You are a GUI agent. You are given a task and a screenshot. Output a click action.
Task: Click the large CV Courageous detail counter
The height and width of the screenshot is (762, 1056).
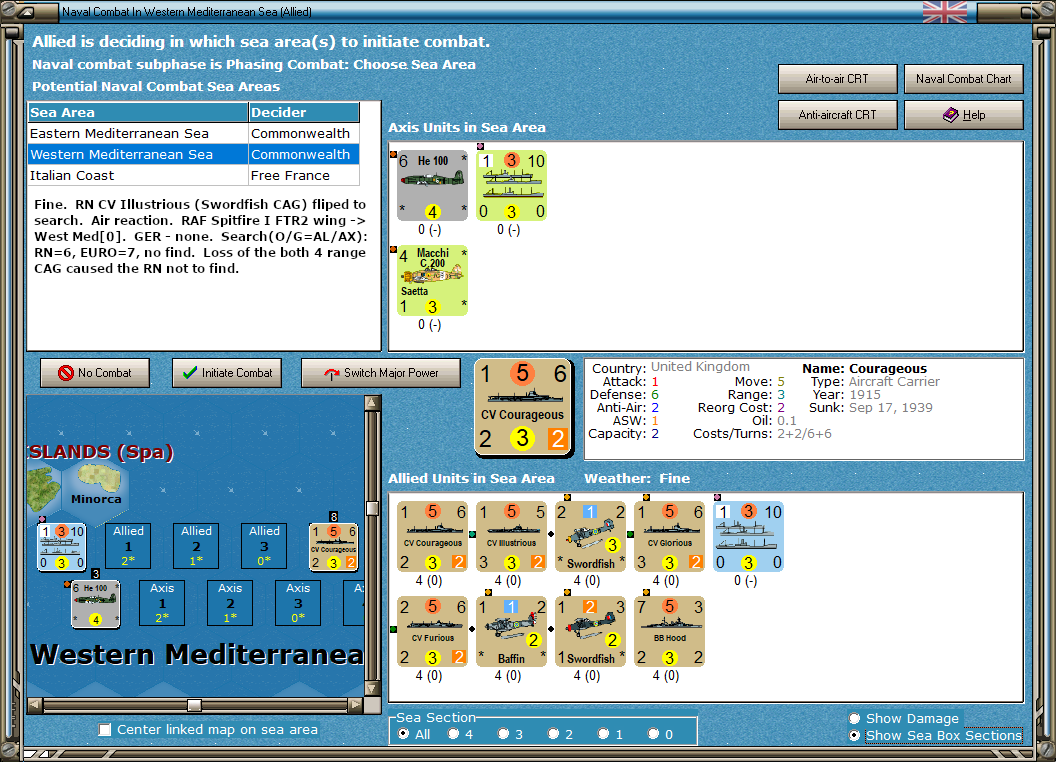coord(523,408)
